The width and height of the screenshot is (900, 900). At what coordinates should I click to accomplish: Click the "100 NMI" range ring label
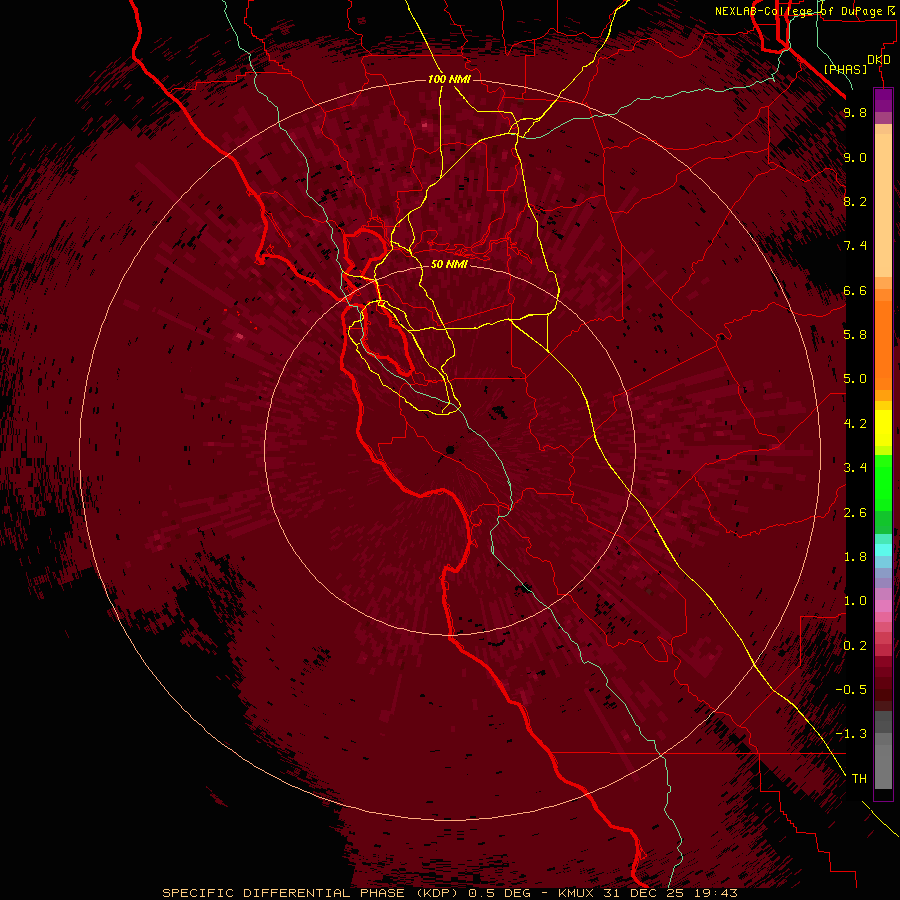(449, 79)
